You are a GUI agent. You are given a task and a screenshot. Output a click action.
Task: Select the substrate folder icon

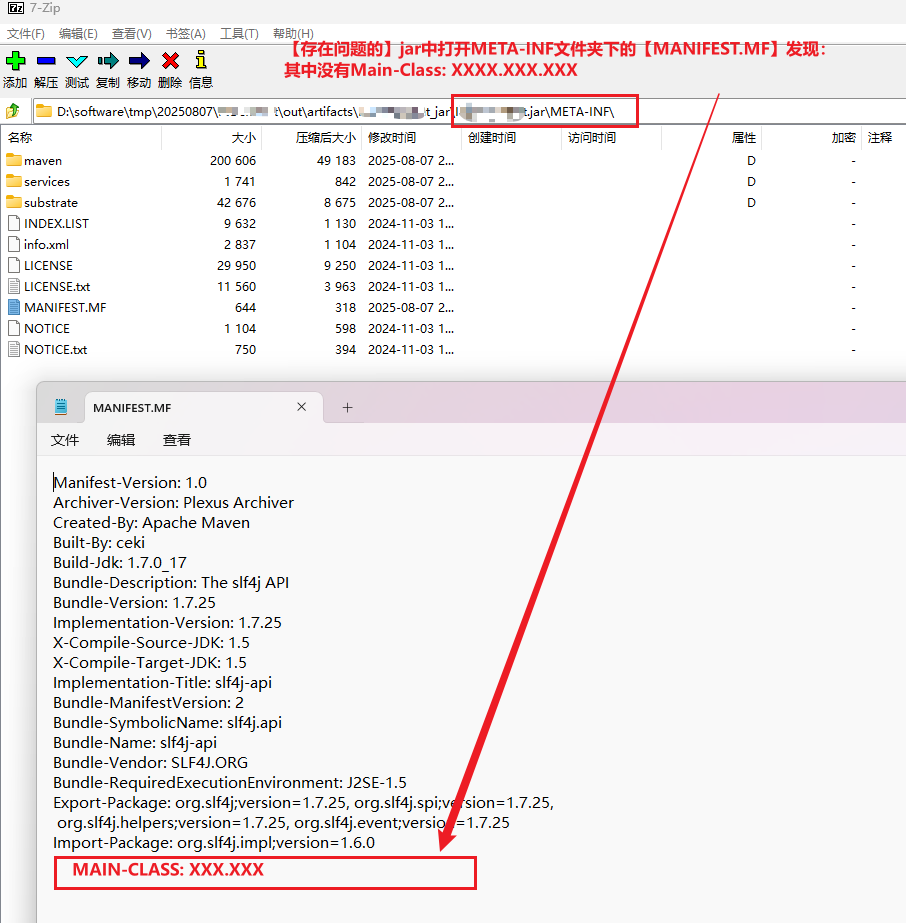pyautogui.click(x=14, y=202)
